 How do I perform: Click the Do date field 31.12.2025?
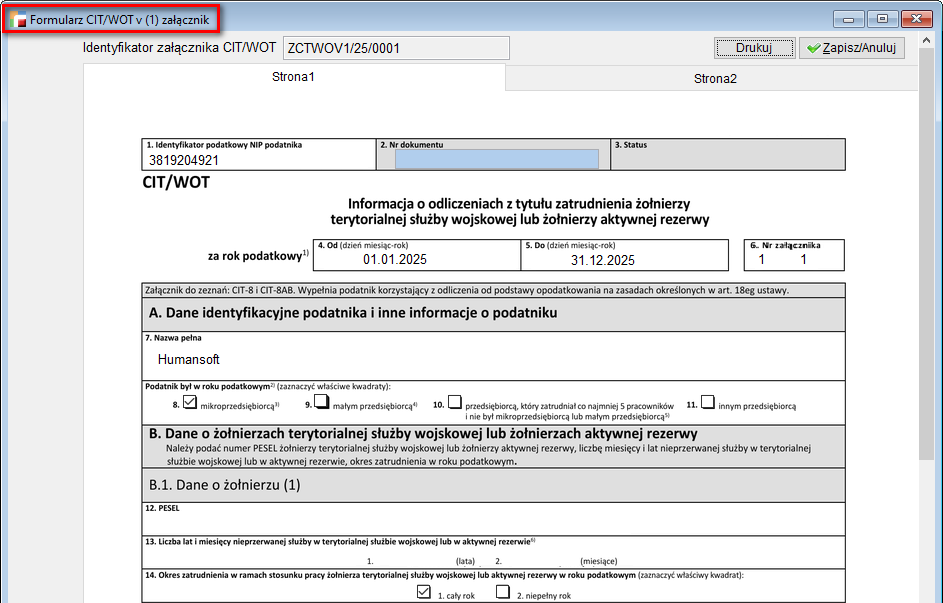(602, 260)
